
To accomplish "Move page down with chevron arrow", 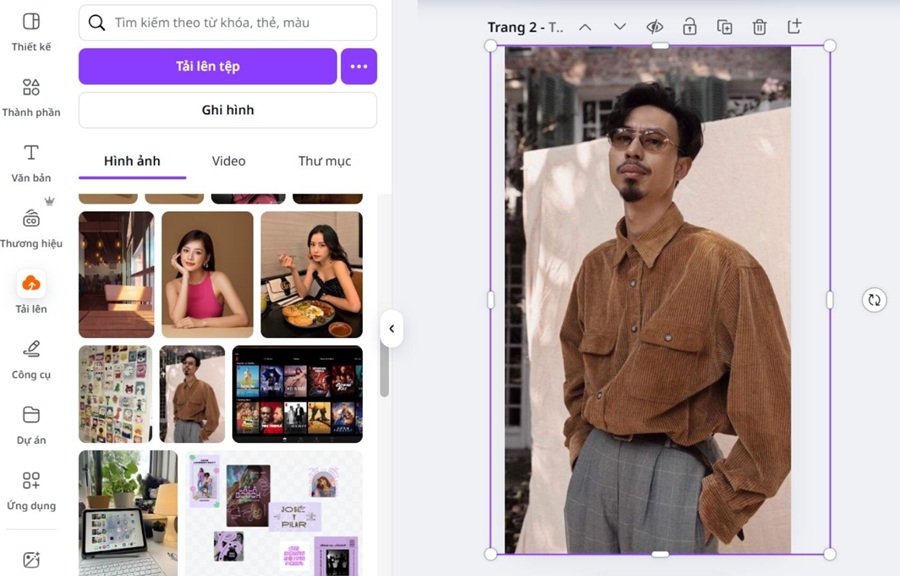I will [620, 27].
